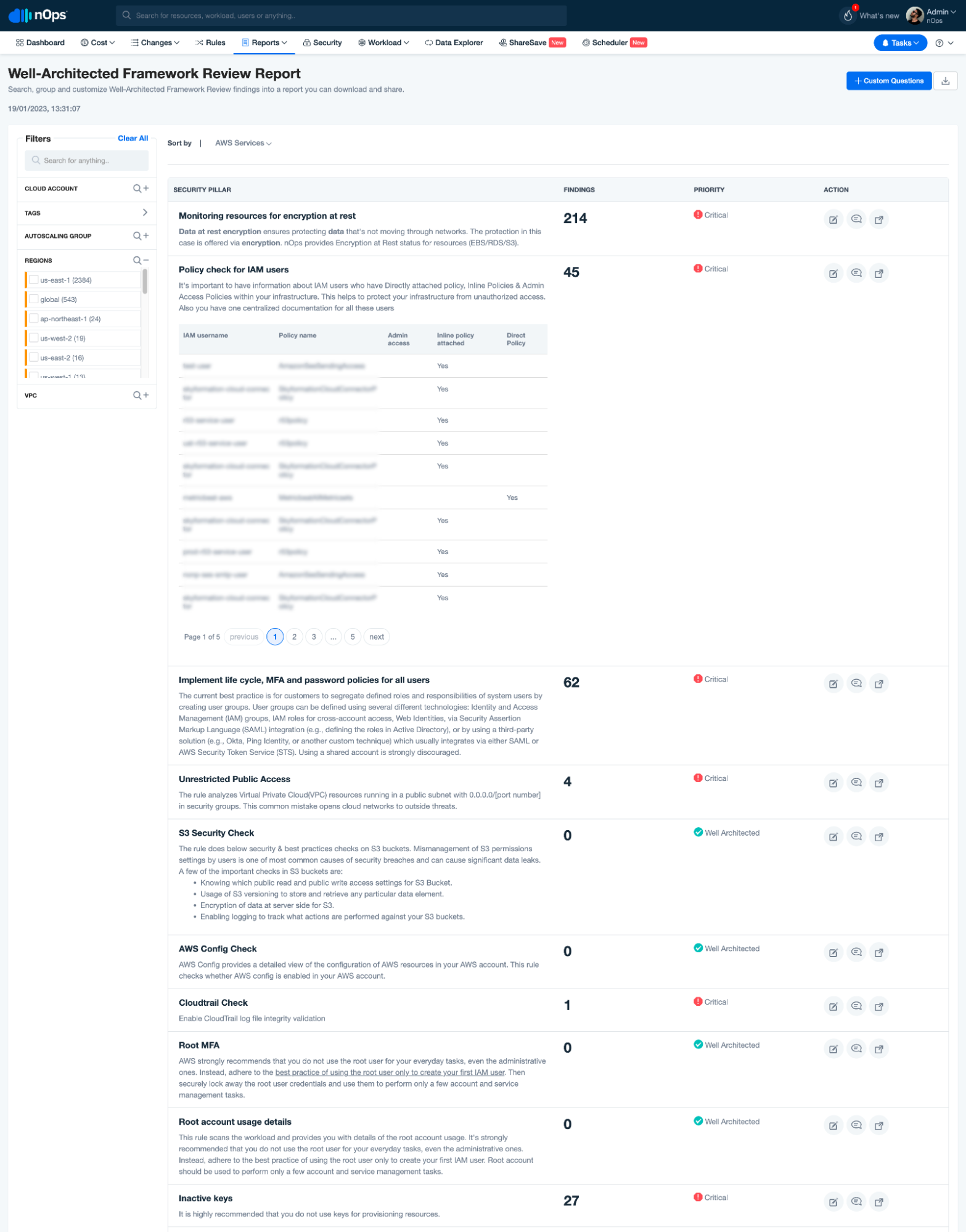Open comment icon for Cloudtrail Check row
The height and width of the screenshot is (1232, 966).
pos(856,1006)
